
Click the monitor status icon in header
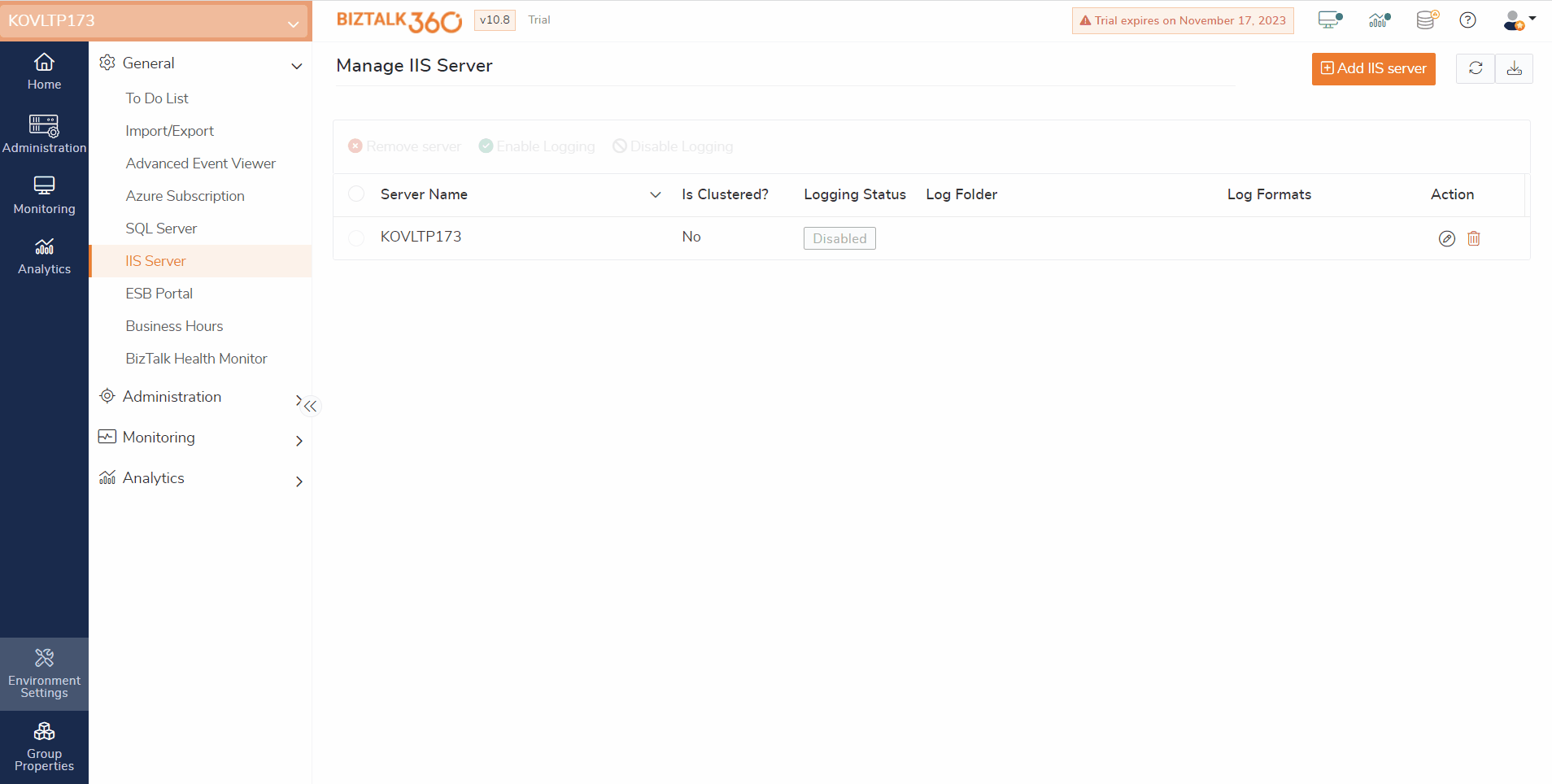[x=1330, y=20]
